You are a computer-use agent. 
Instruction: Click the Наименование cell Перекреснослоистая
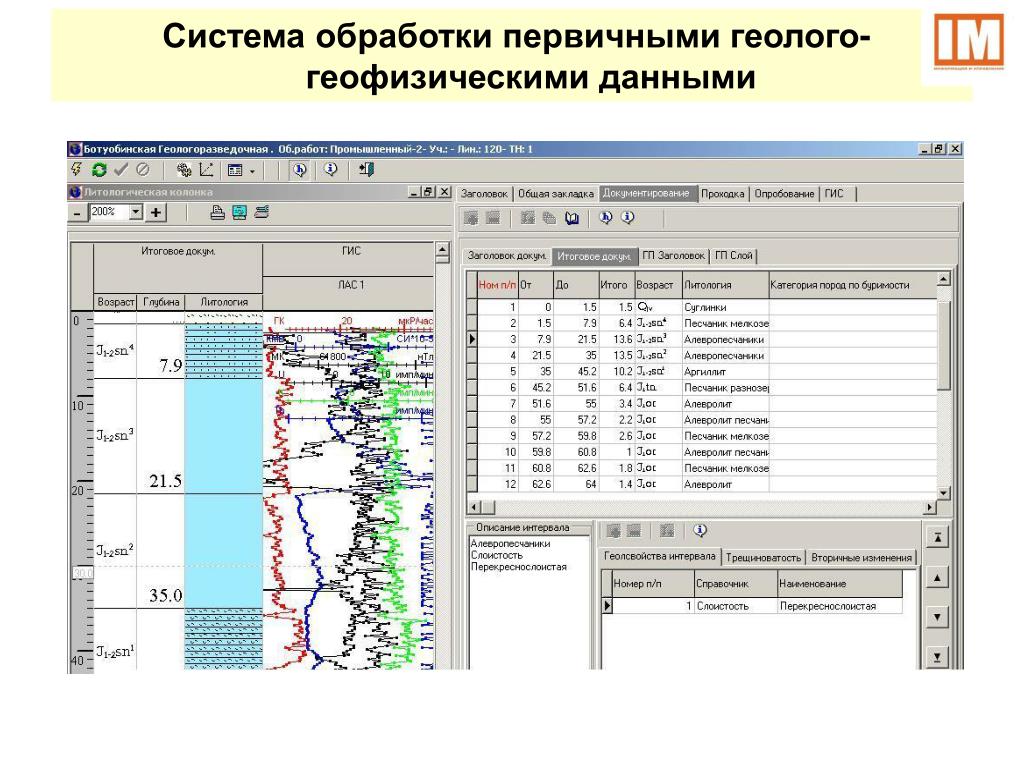click(x=840, y=606)
